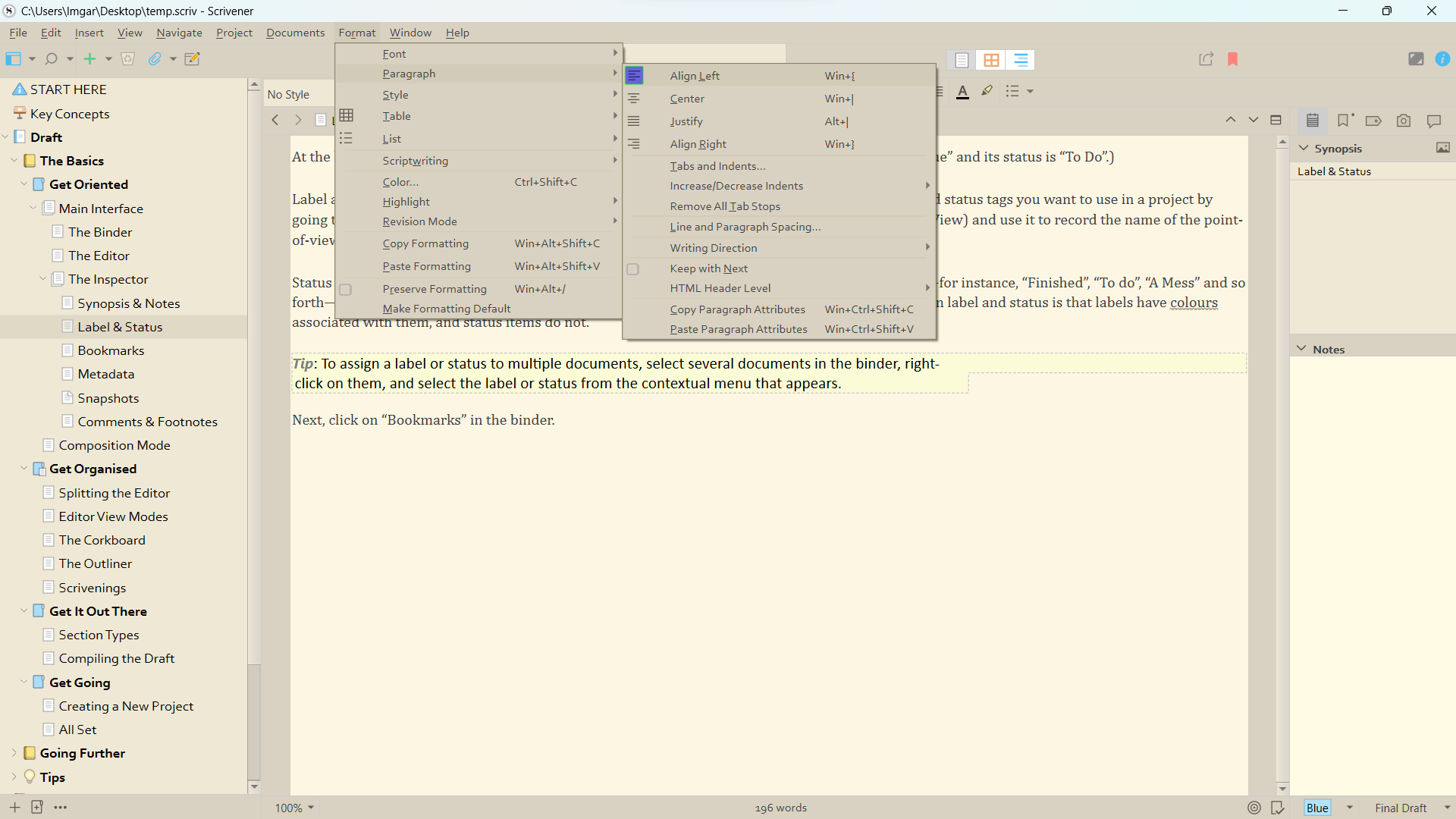Open the Notes tab in the Inspector
The image size is (1456, 819).
[x=1313, y=121]
